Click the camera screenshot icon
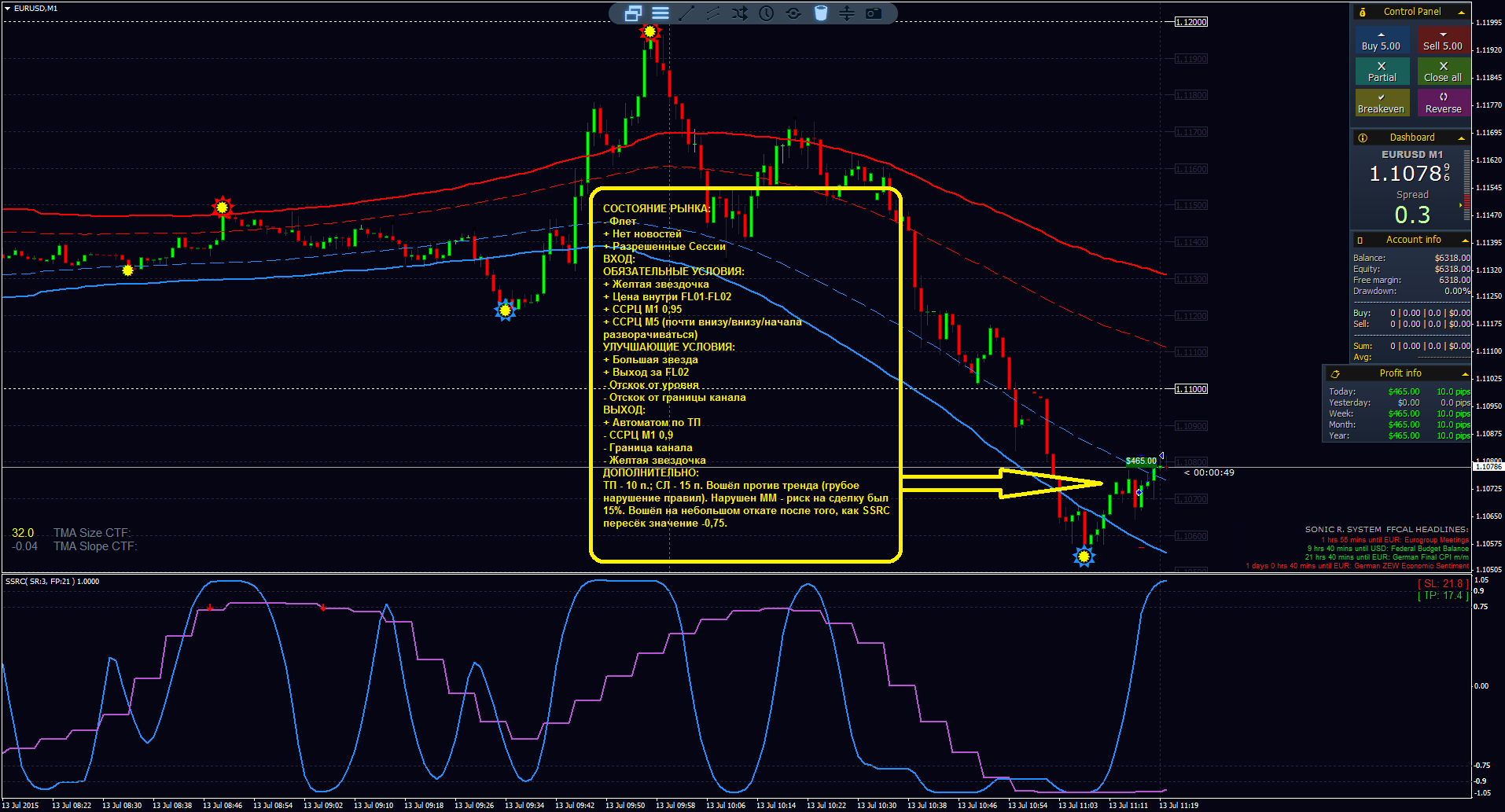1505x812 pixels. click(874, 13)
